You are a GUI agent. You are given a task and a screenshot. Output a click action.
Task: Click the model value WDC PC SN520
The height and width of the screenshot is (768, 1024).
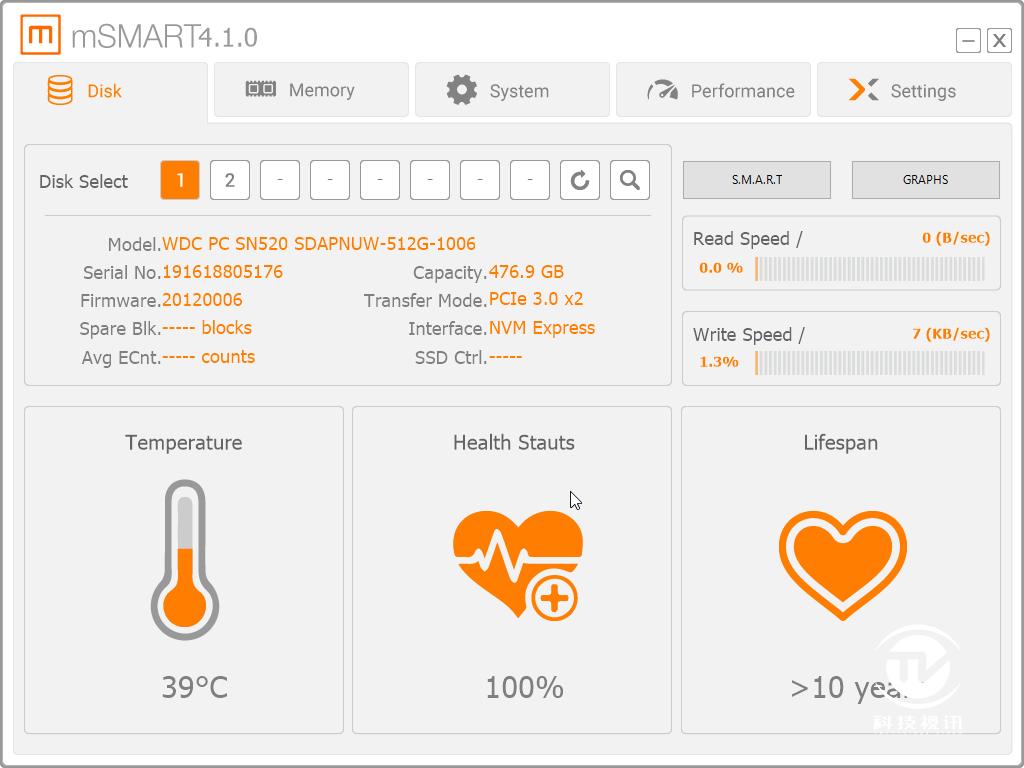[x=319, y=244]
